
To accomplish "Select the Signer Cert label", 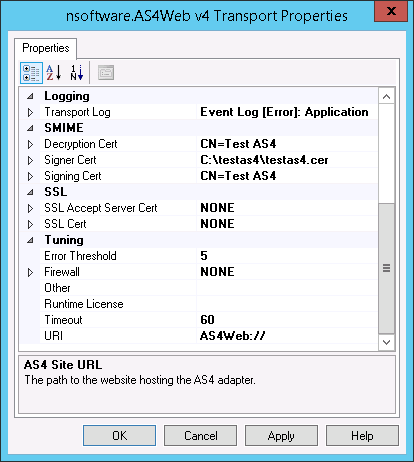I will [70, 160].
